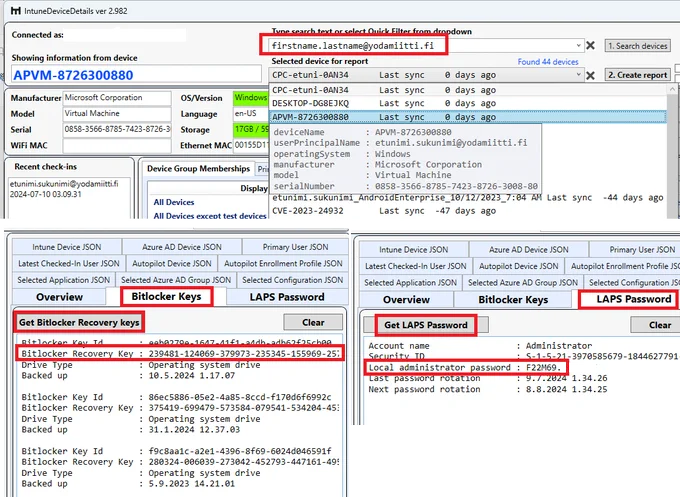
Task: Open Intune Device JSON tab in right panel
Action: coord(414,249)
